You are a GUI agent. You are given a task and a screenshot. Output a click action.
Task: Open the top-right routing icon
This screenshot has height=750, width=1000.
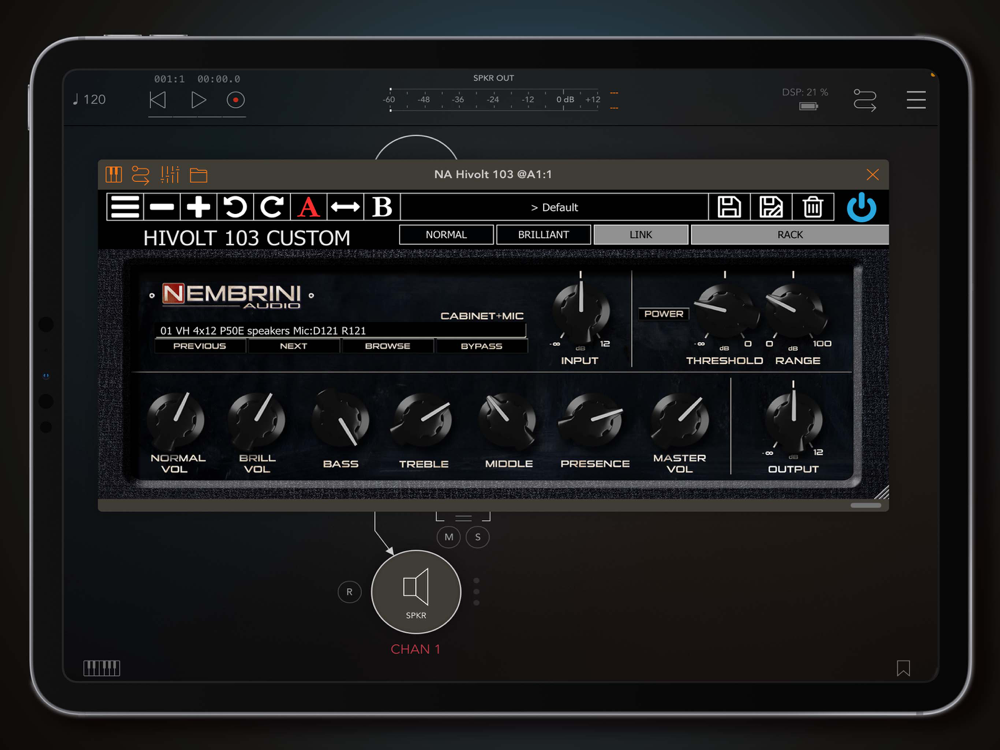[x=865, y=100]
